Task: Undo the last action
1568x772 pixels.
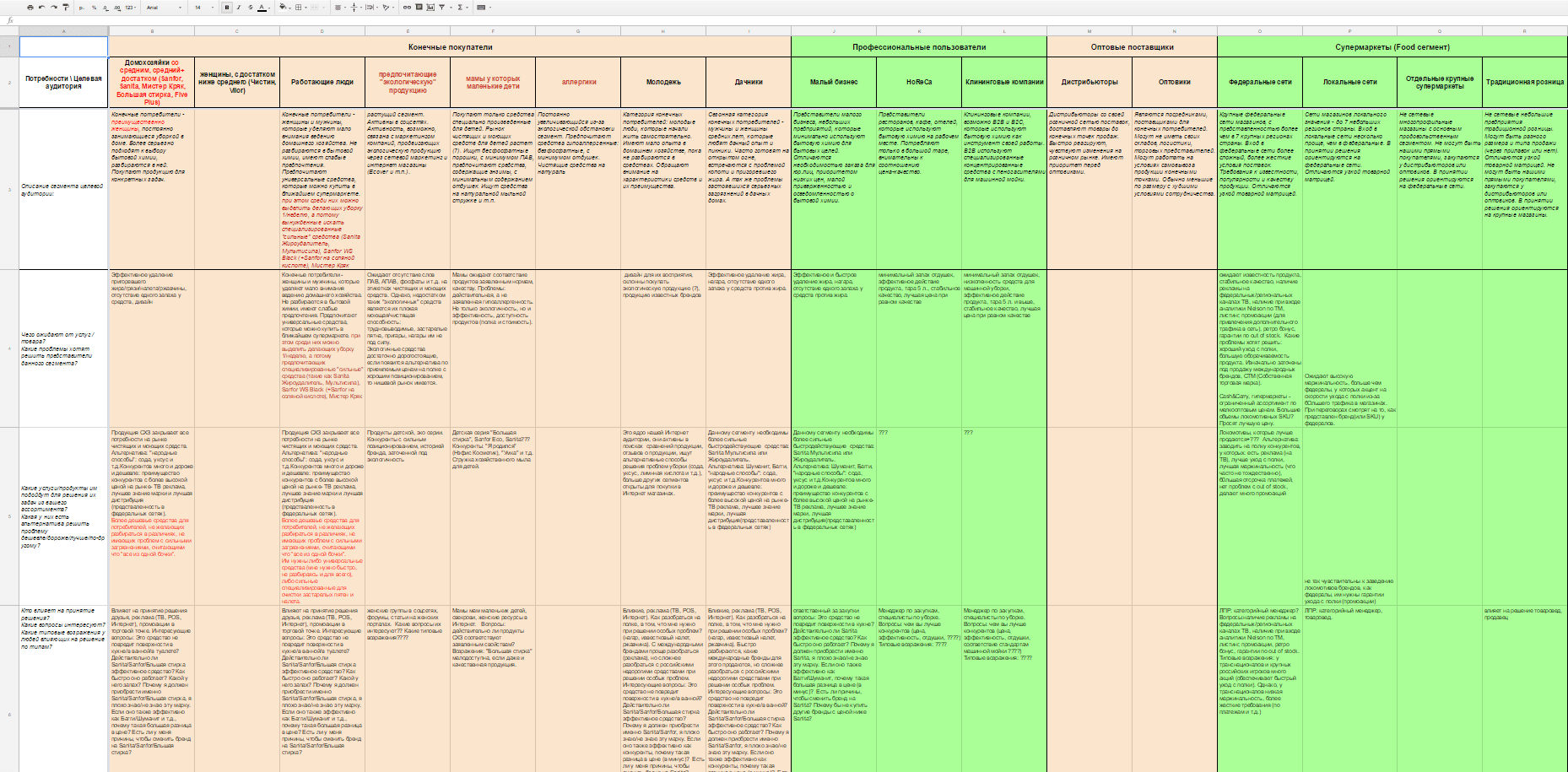Action: pyautogui.click(x=42, y=8)
